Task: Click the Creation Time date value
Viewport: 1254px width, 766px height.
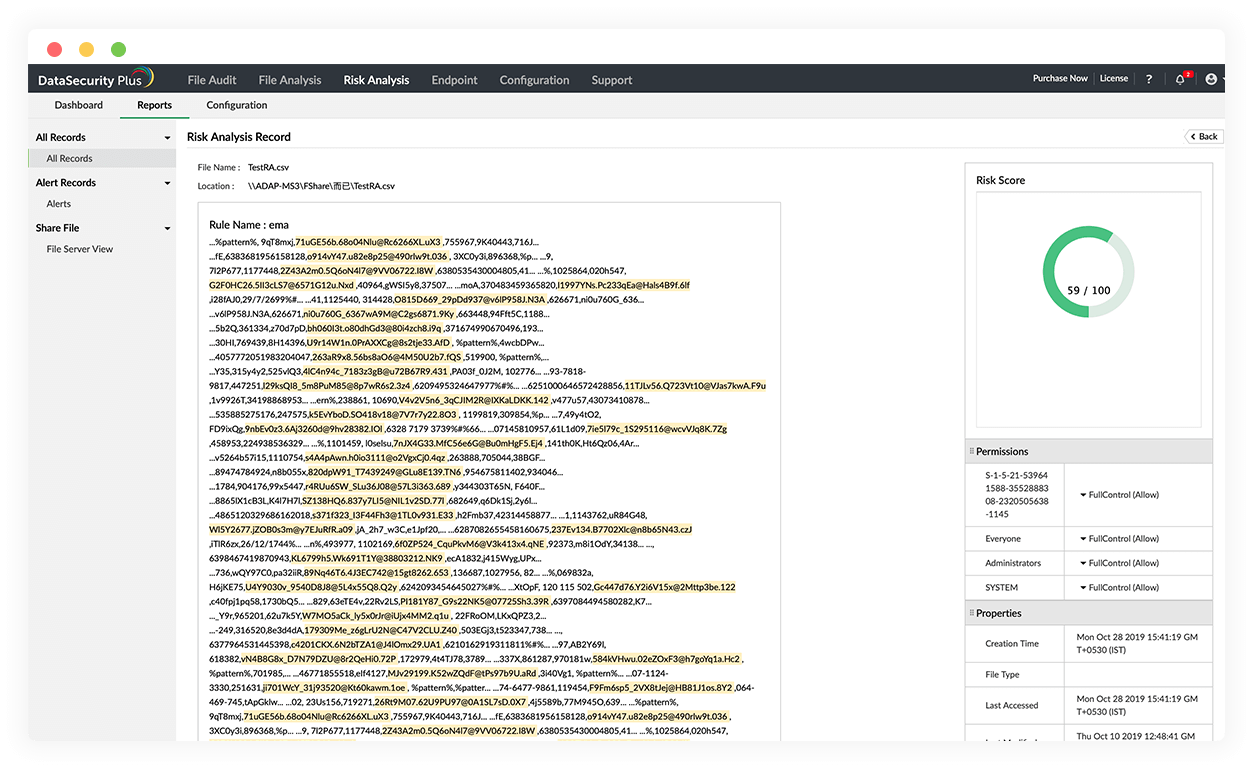Action: click(x=1137, y=644)
